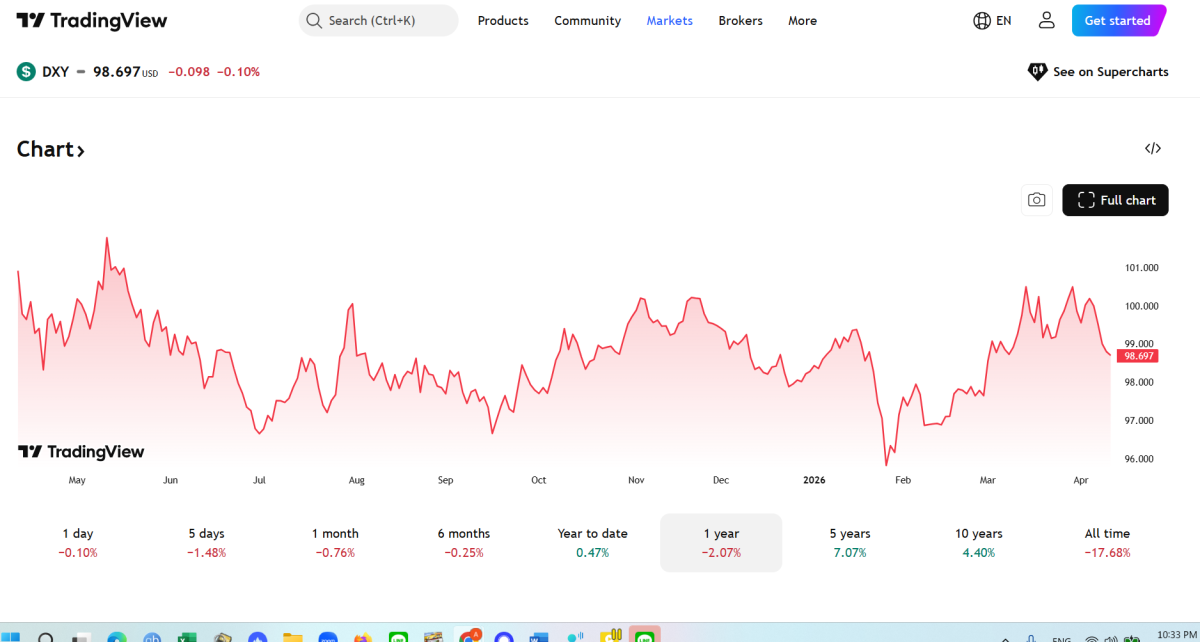Open the Brokers menu

740,20
